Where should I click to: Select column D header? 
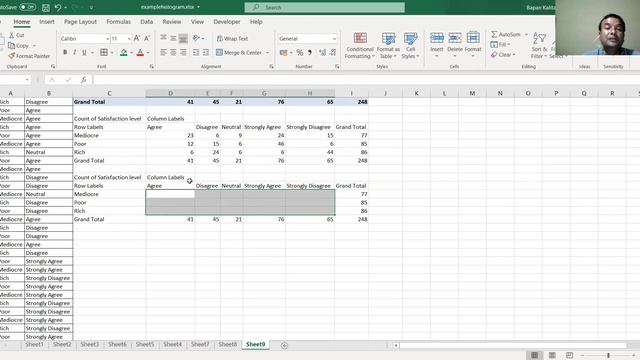pos(170,93)
